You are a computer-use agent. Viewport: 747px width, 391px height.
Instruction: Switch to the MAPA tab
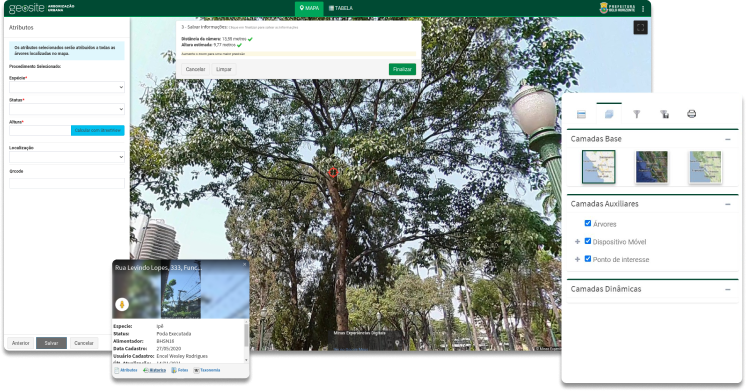coord(309,8)
